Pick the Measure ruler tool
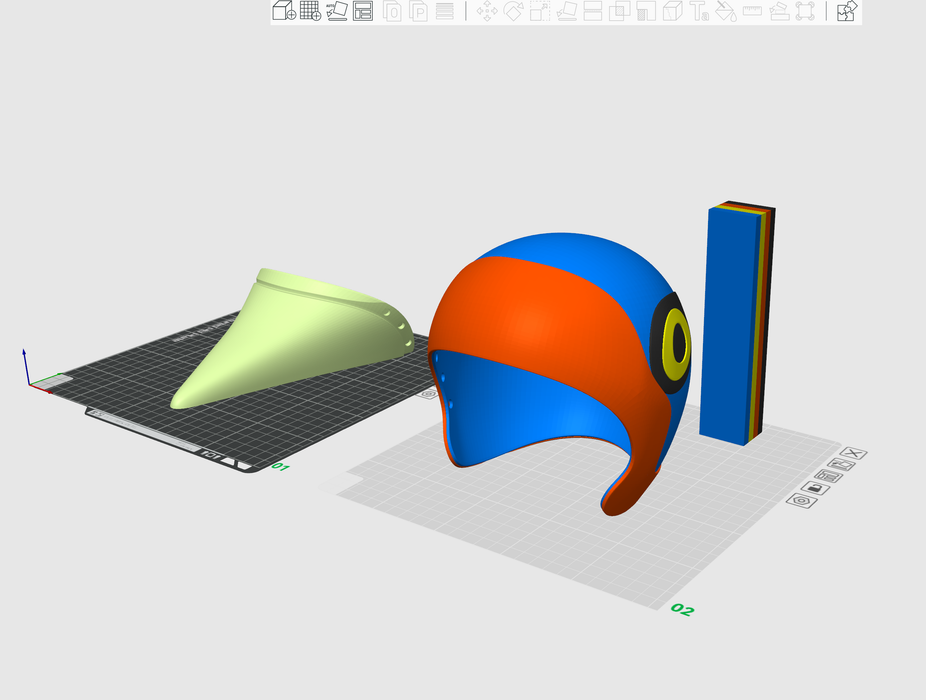 point(752,11)
